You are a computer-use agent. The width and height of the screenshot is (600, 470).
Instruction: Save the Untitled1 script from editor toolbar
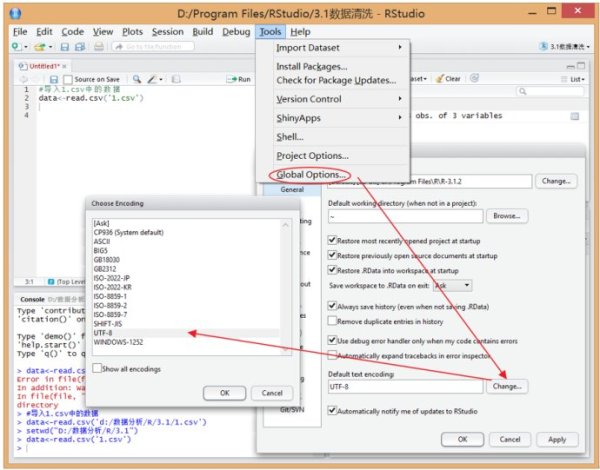pos(54,79)
